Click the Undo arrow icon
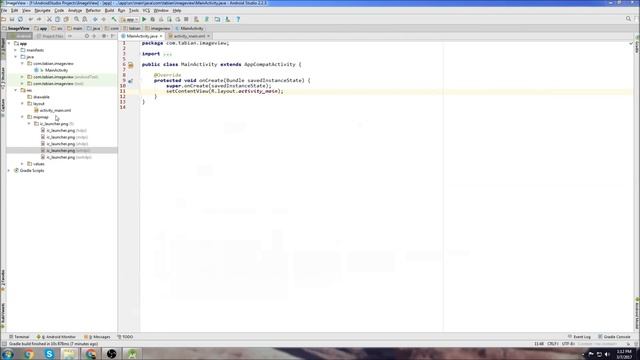Viewport: 640px width, 360px height. tap(31, 19)
